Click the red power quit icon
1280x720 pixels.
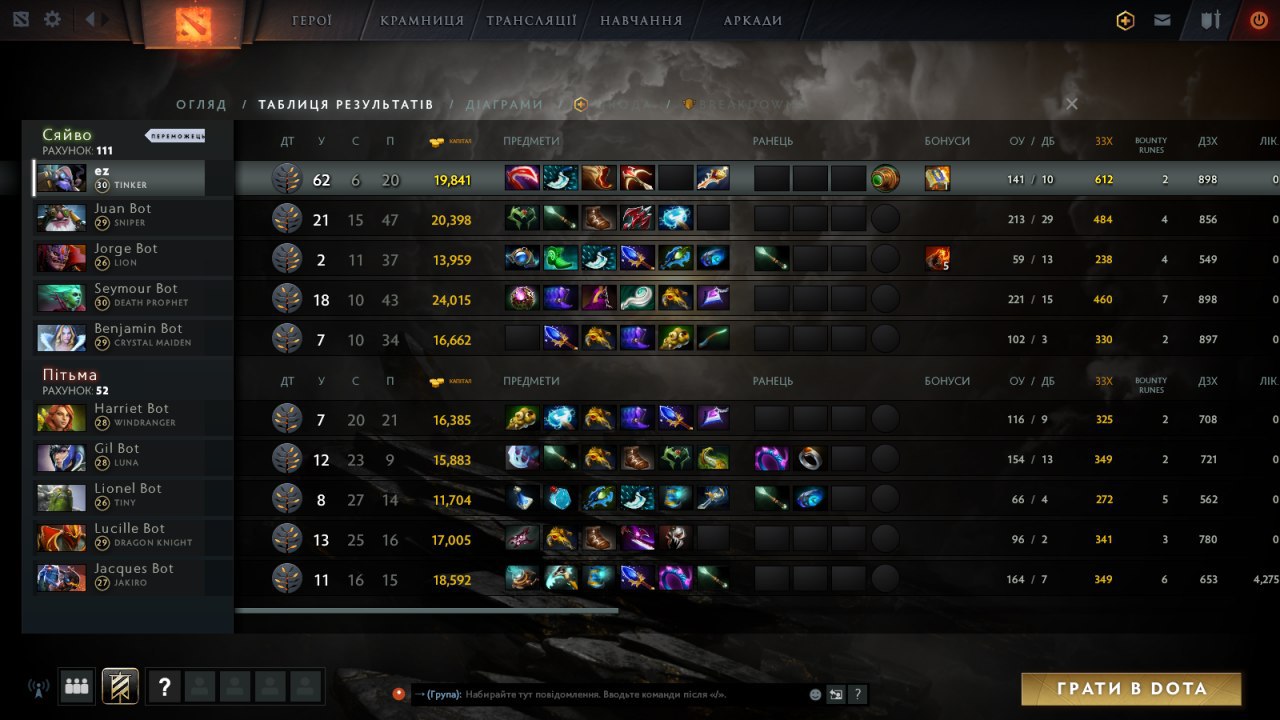[1259, 20]
